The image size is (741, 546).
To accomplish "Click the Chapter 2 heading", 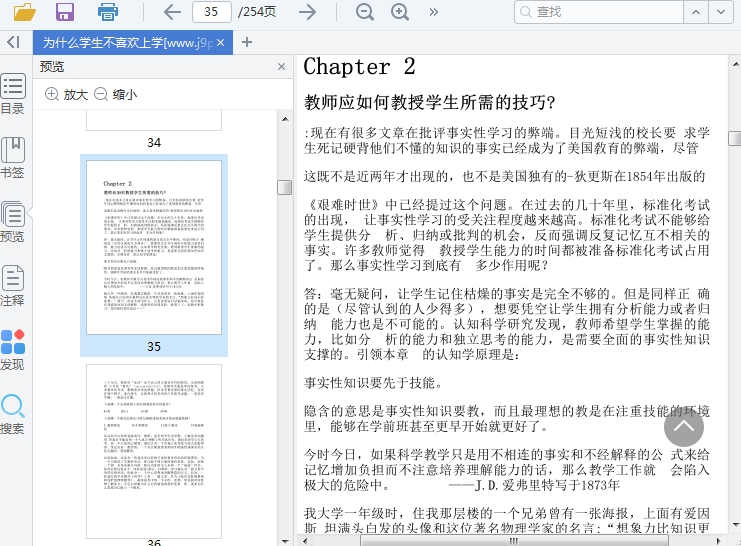I will [359, 67].
